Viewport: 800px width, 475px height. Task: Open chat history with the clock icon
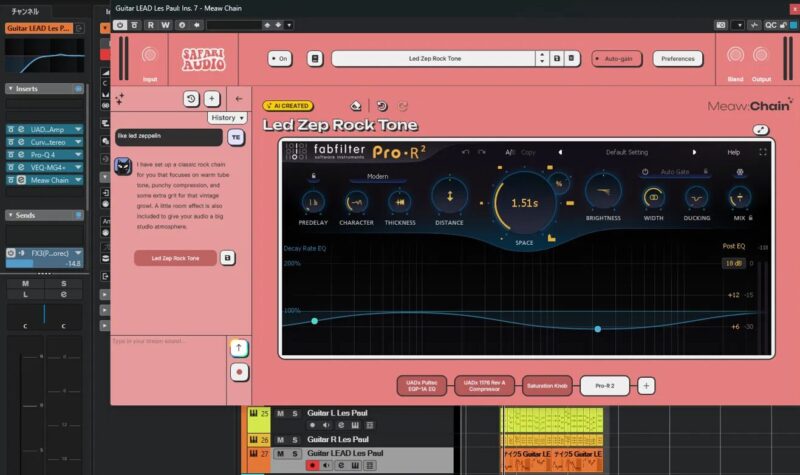tap(191, 99)
